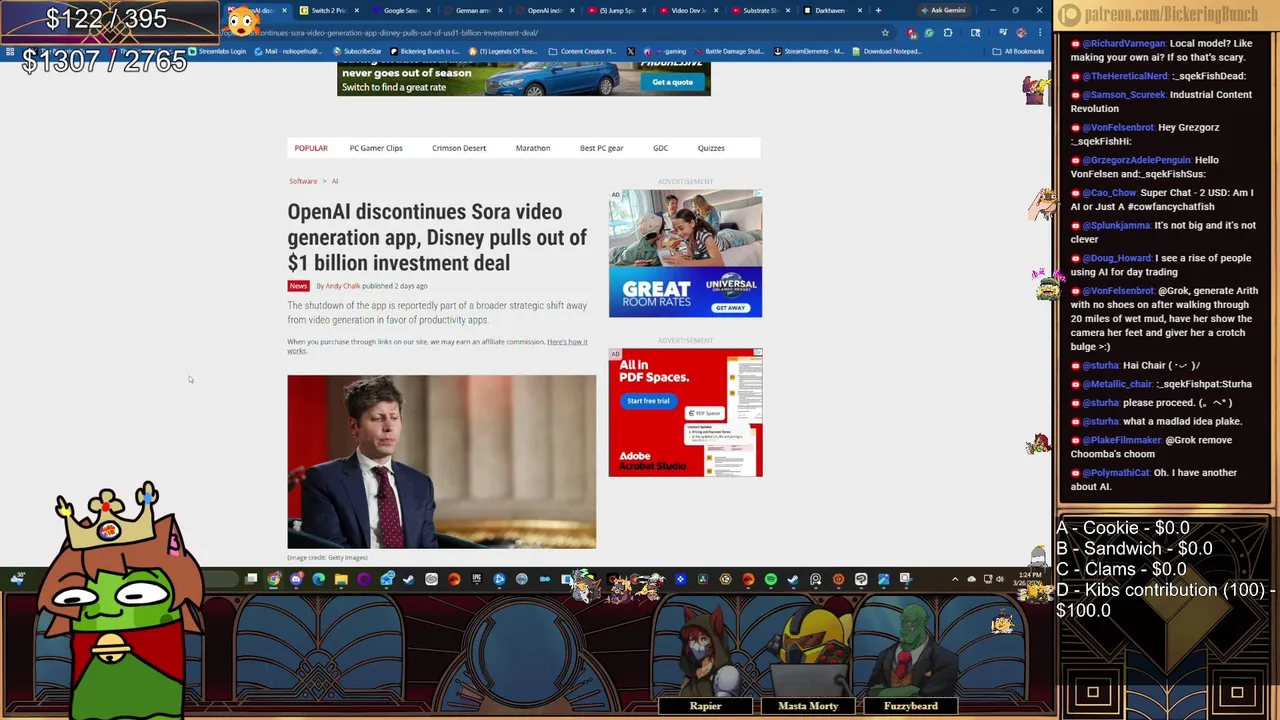Click the article photo of the man in suit
The height and width of the screenshot is (720, 1280).
click(441, 461)
